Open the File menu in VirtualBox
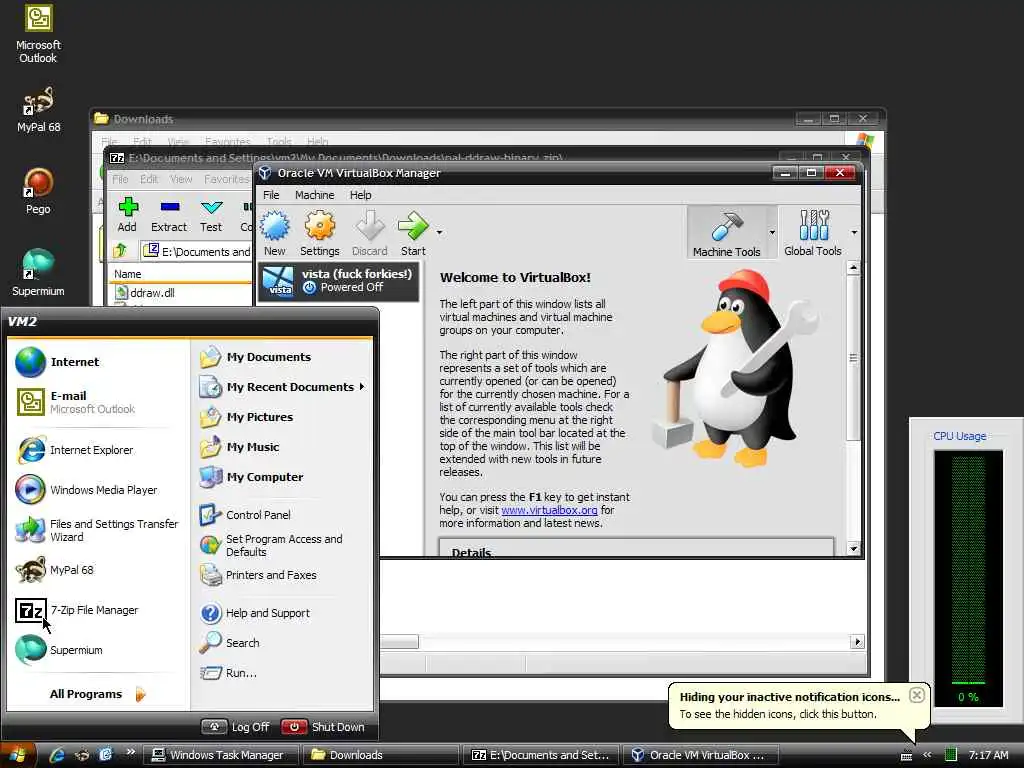 271,195
